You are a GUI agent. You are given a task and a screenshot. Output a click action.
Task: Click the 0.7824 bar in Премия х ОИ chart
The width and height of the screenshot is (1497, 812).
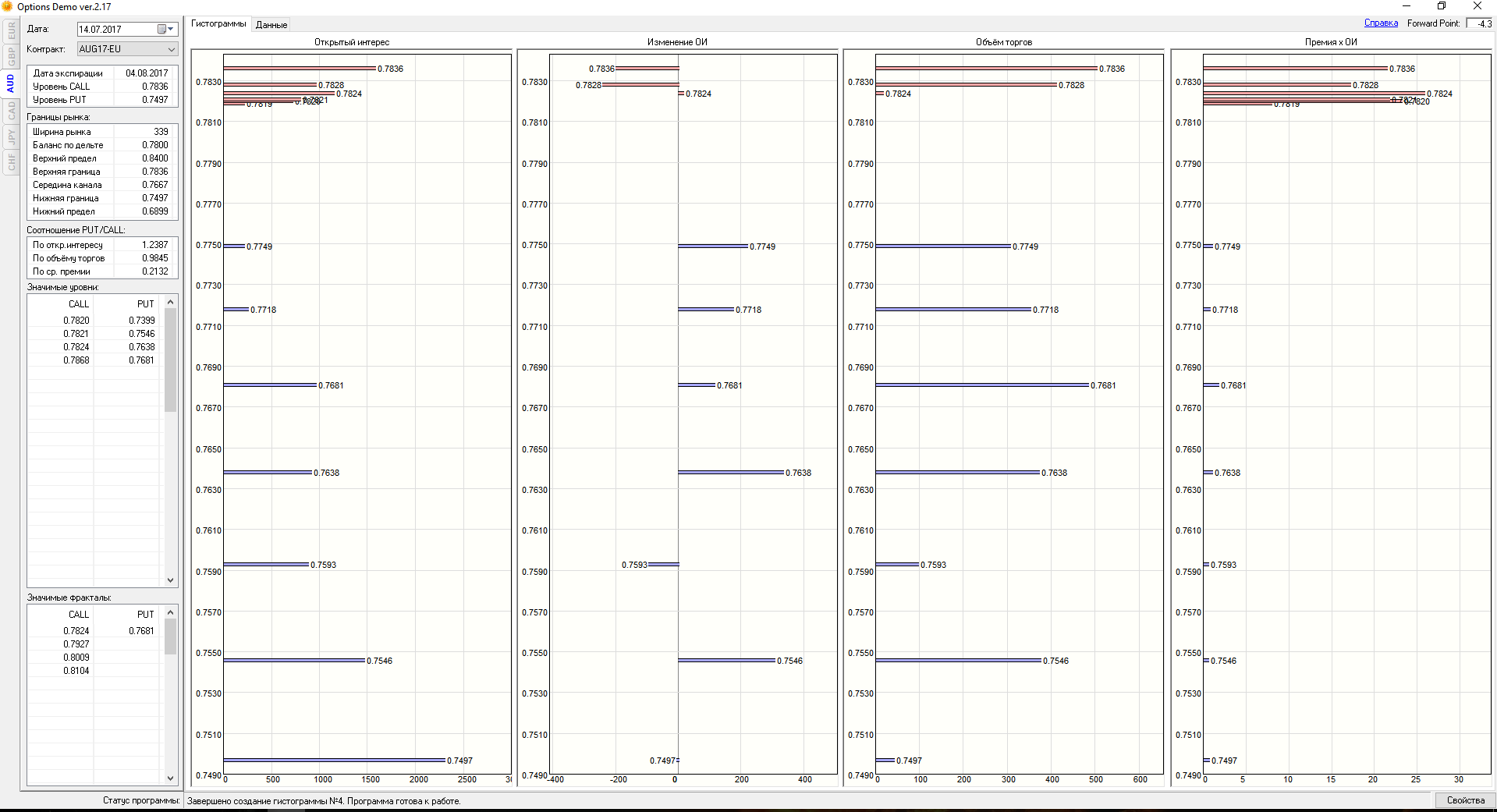1314,93
